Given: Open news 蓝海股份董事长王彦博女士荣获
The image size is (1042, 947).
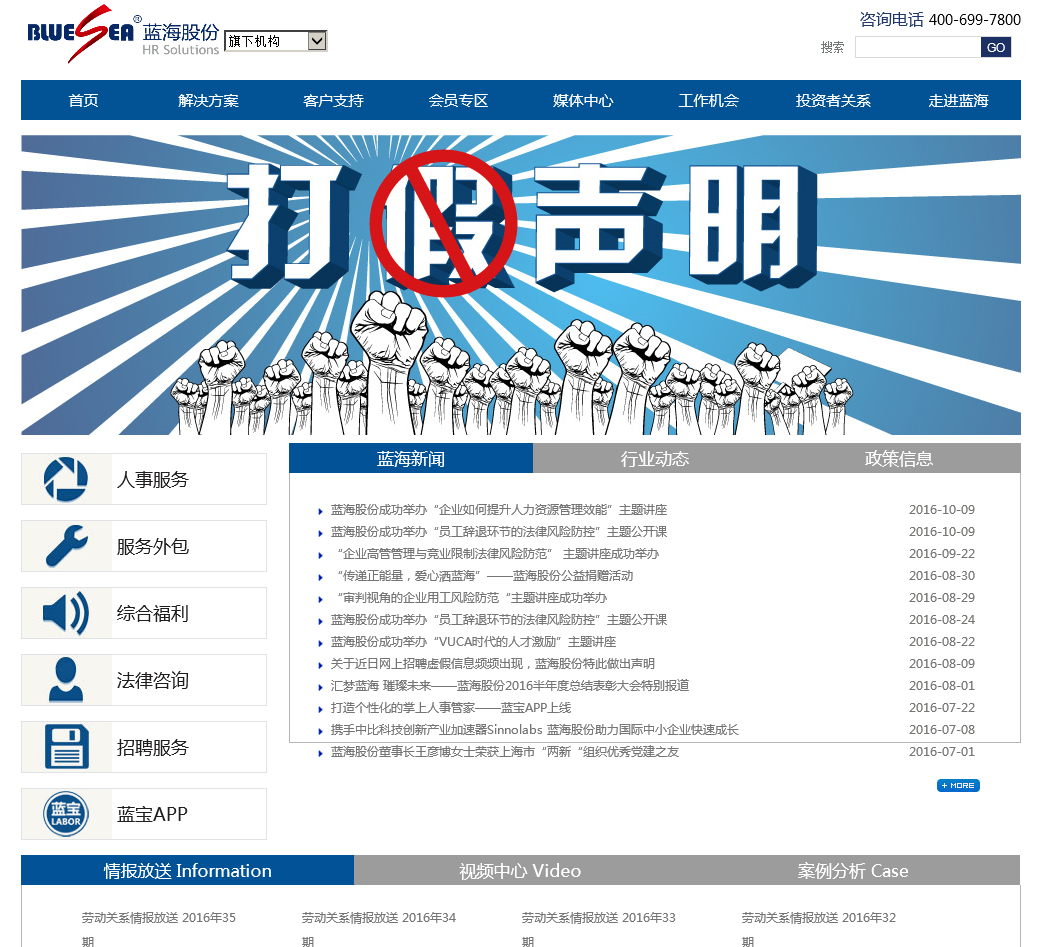Looking at the screenshot, I should point(505,752).
